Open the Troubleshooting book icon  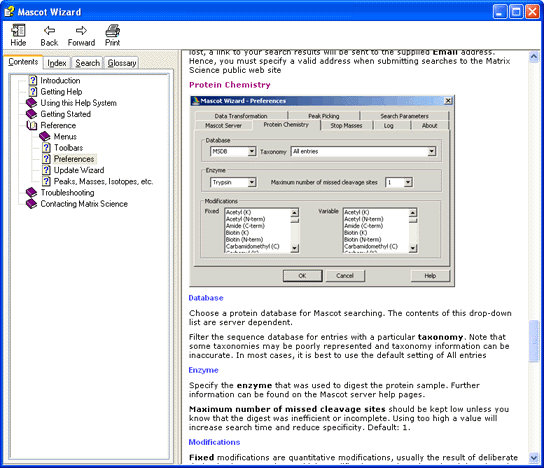click(31, 193)
